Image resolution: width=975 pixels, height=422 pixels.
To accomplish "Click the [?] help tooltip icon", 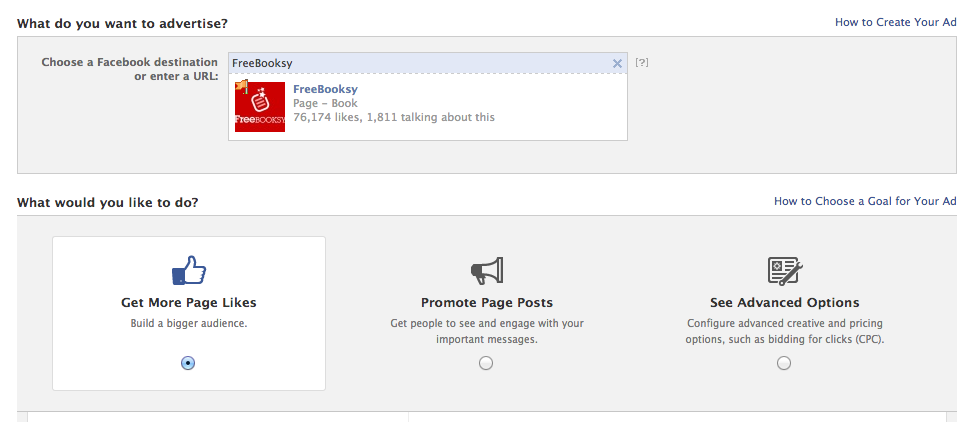I will point(642,62).
